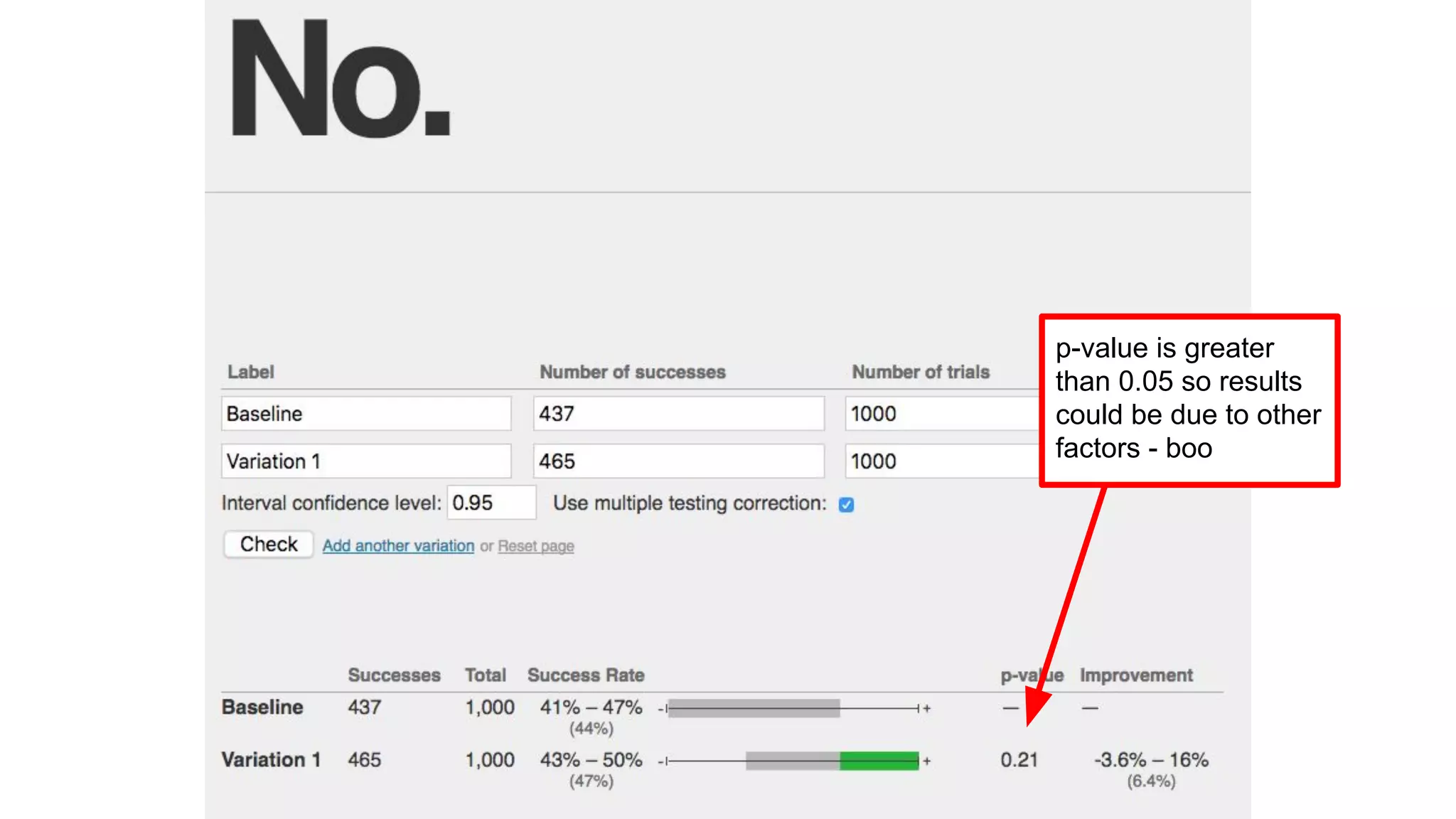Click the Number of trials column header
The width and height of the screenshot is (1456, 819).
coord(921,372)
